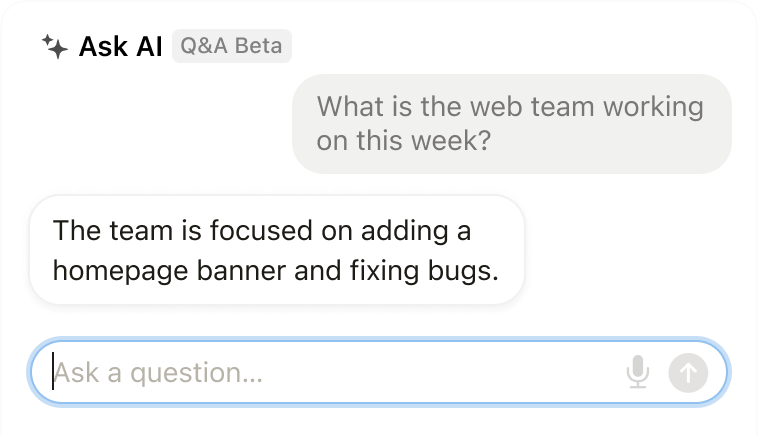
Task: Click the word "focused" in the AI response
Action: pos(262,231)
